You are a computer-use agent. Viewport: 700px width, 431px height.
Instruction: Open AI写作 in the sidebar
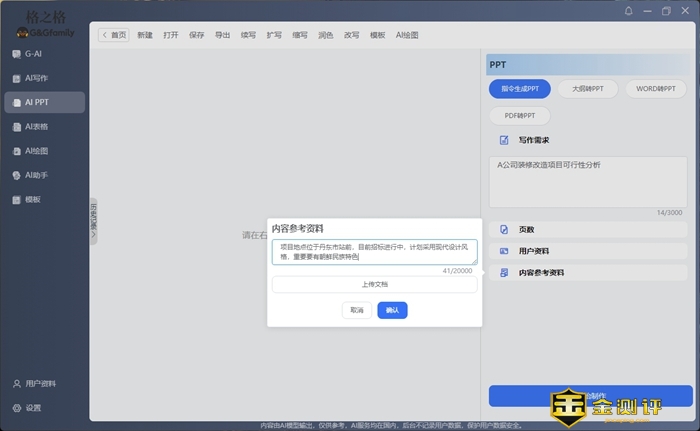point(36,78)
